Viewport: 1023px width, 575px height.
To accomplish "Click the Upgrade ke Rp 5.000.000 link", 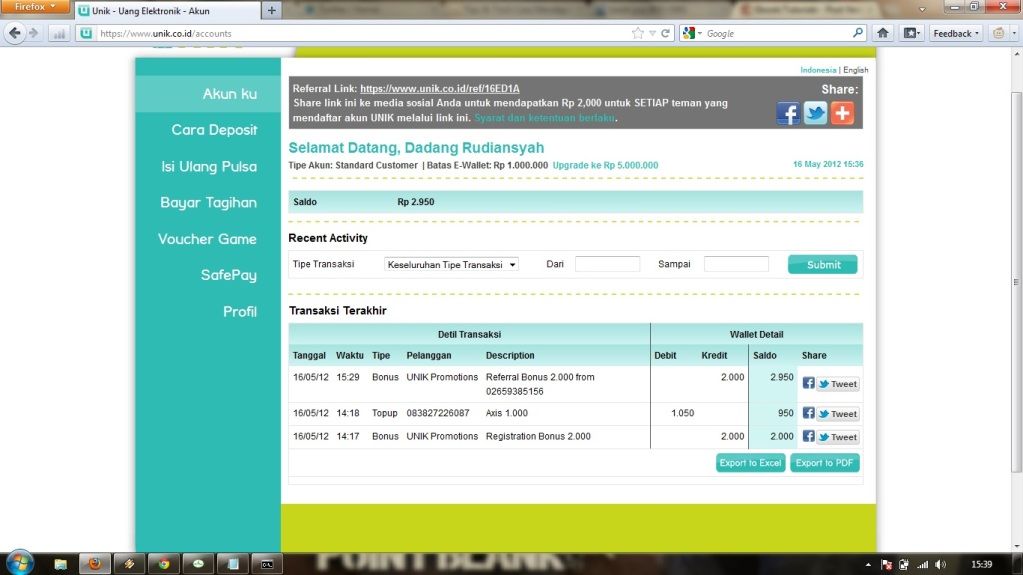I will (x=605, y=165).
